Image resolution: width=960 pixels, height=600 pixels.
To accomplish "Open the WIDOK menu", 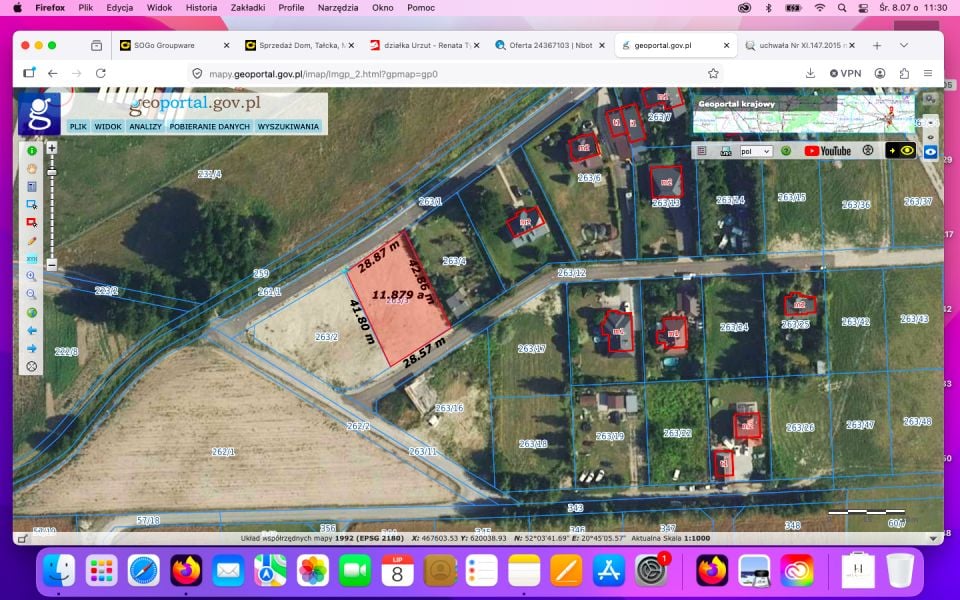I will pyautogui.click(x=108, y=126).
